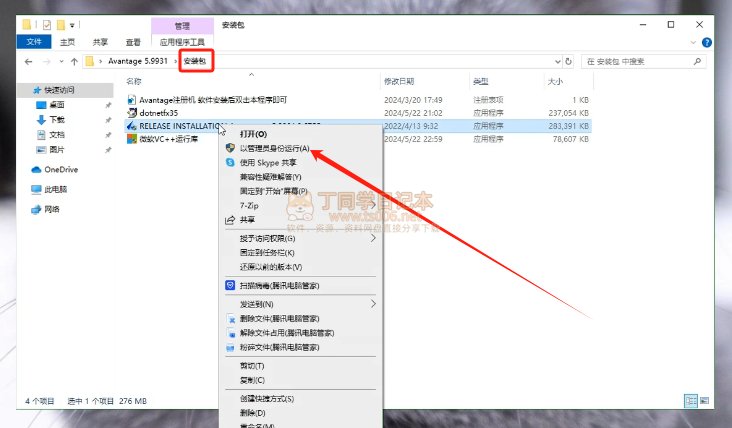Image resolution: width=732 pixels, height=428 pixels.
Task: Switch to details view layout
Action: pos(690,400)
